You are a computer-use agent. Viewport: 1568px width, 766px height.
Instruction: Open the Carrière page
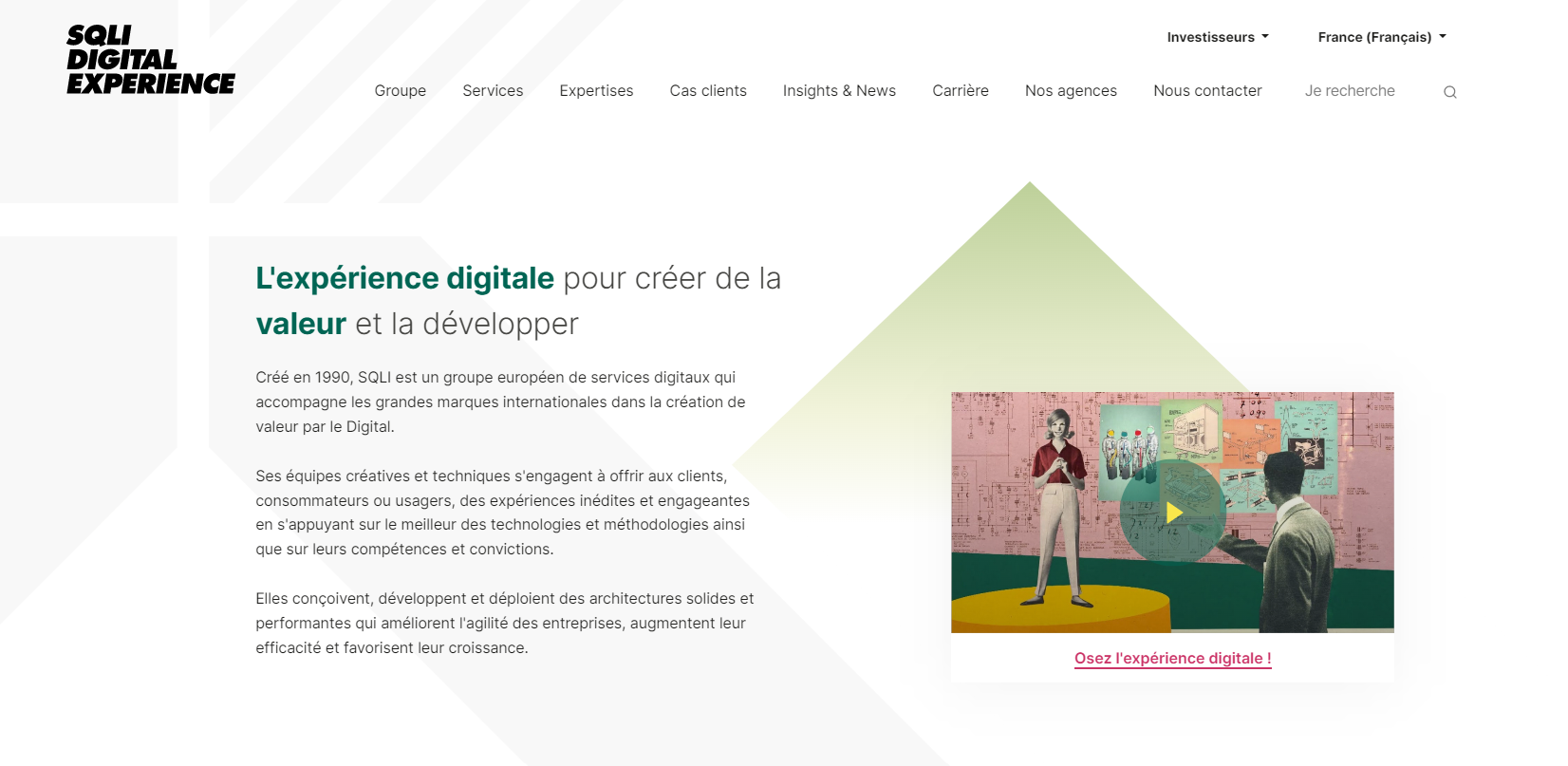[x=960, y=91]
